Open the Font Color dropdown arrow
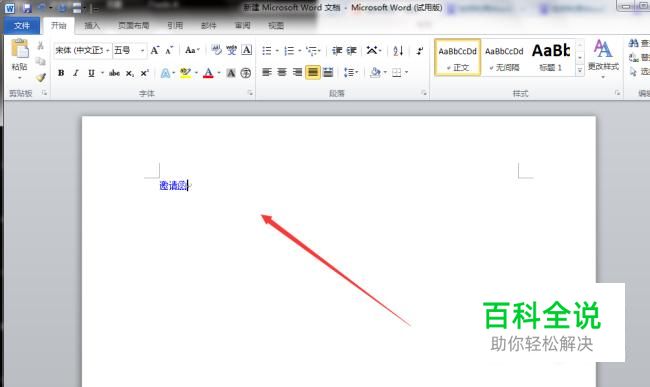 pyautogui.click(x=219, y=73)
